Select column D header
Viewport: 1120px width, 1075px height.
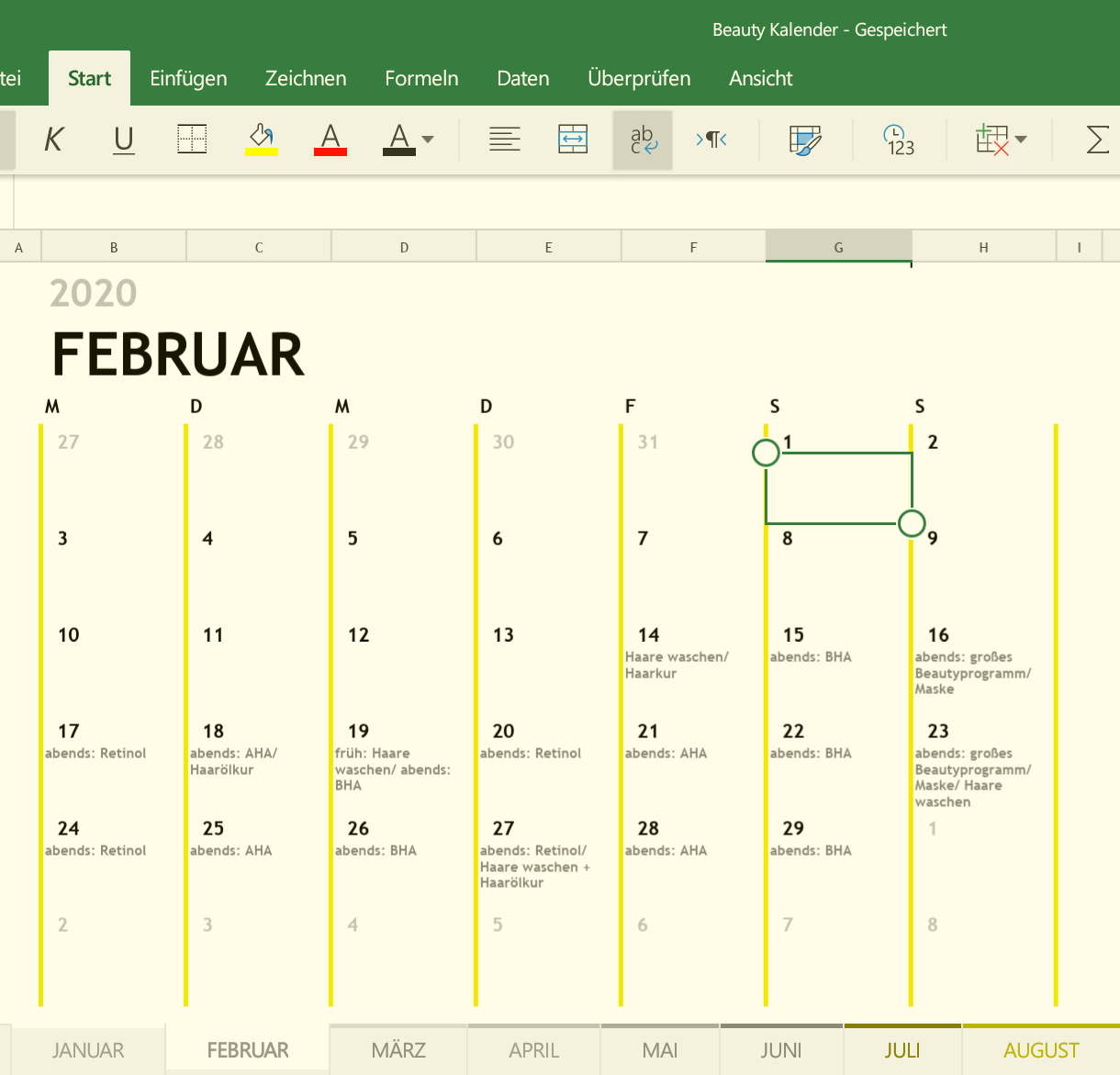click(x=404, y=247)
